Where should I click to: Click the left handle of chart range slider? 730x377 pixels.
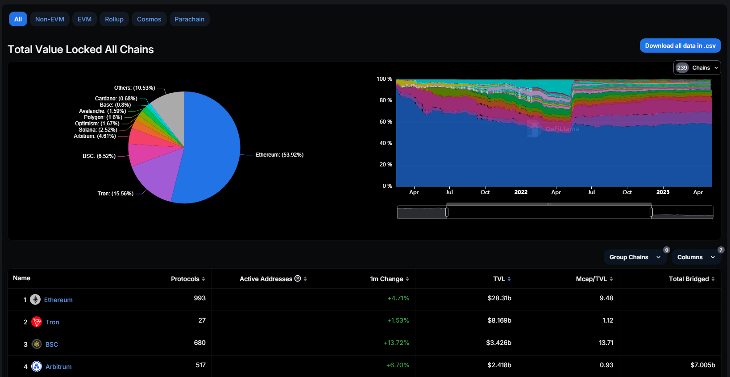(x=446, y=212)
